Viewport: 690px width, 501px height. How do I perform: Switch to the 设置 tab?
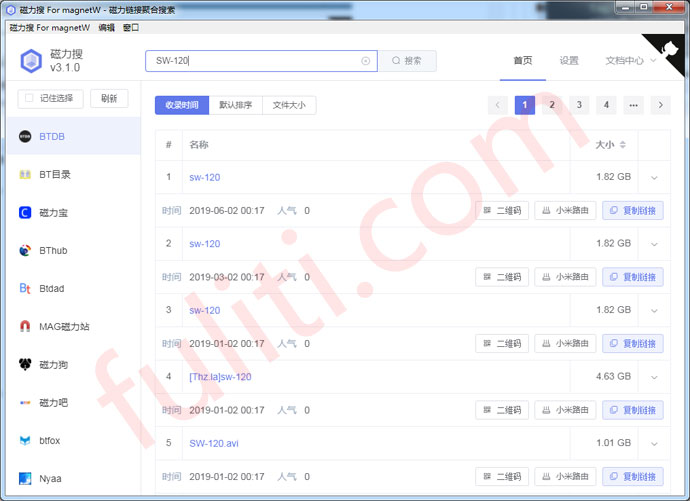569,61
